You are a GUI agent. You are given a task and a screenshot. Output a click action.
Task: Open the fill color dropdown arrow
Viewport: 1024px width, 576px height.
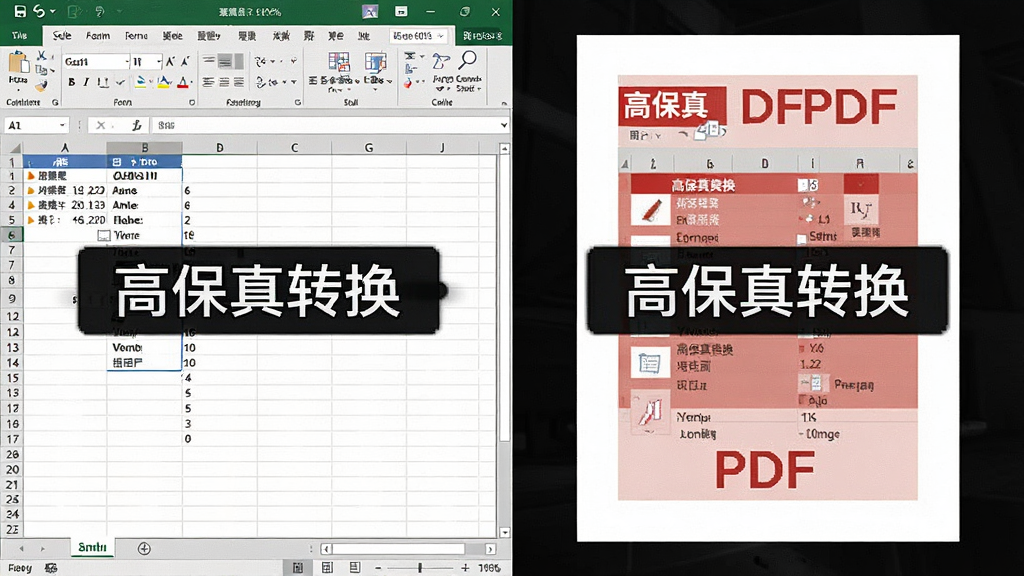pyautogui.click(x=151, y=82)
